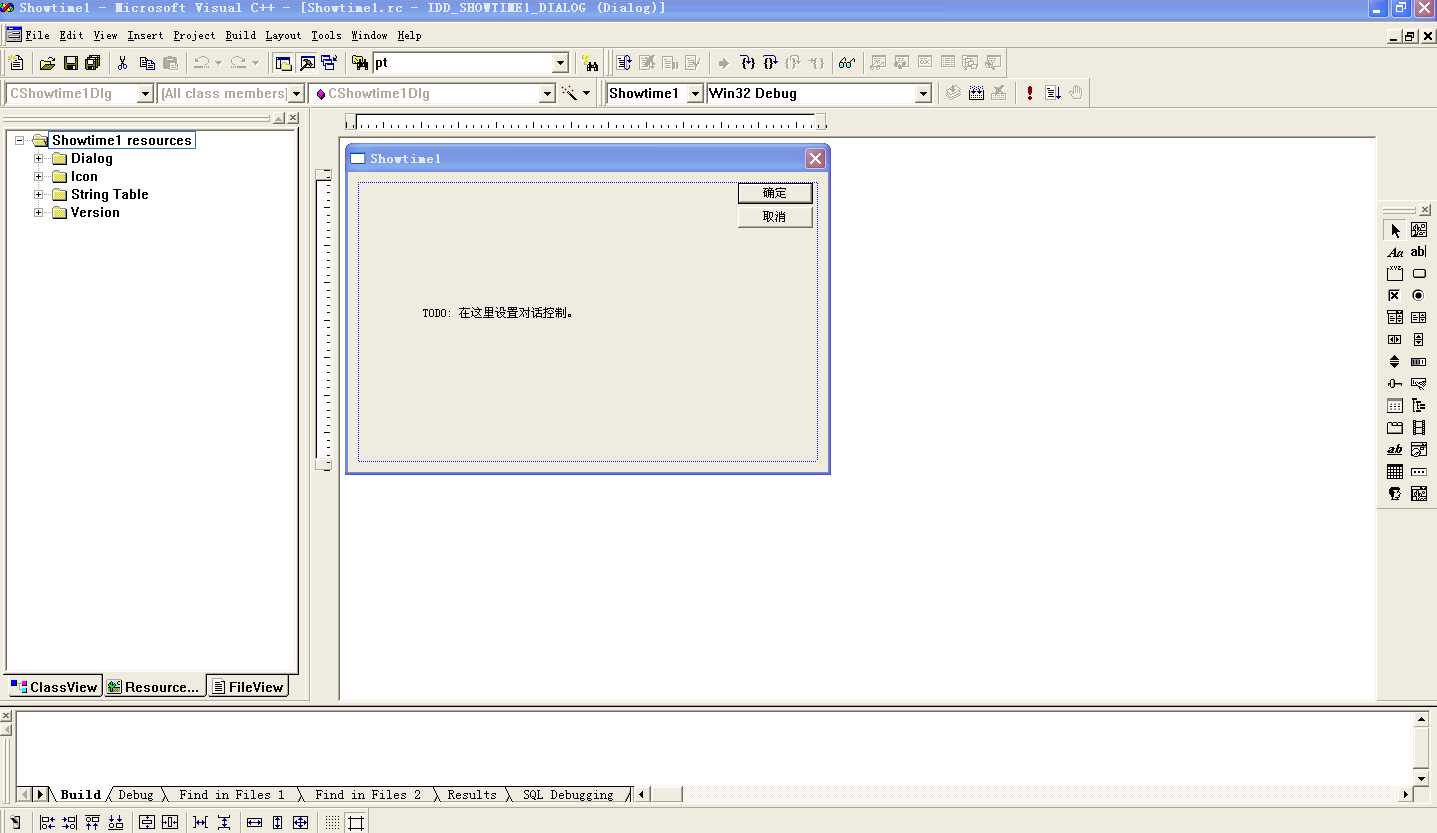The image size is (1437, 833).
Task: Open the Showtime1 active project dropdown
Action: (695, 93)
